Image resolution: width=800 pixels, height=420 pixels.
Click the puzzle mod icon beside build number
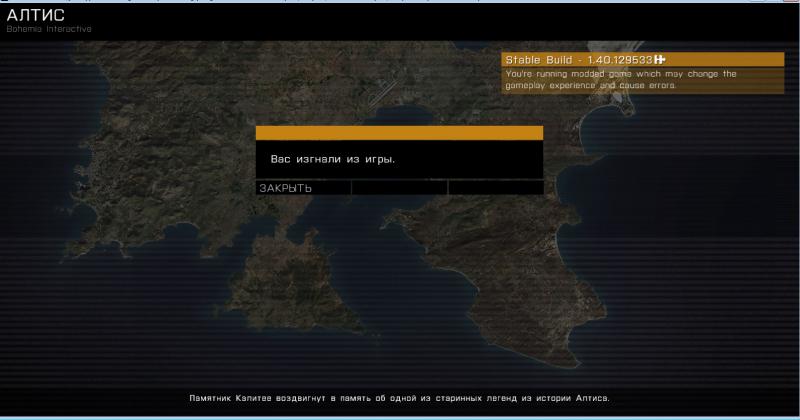point(660,60)
